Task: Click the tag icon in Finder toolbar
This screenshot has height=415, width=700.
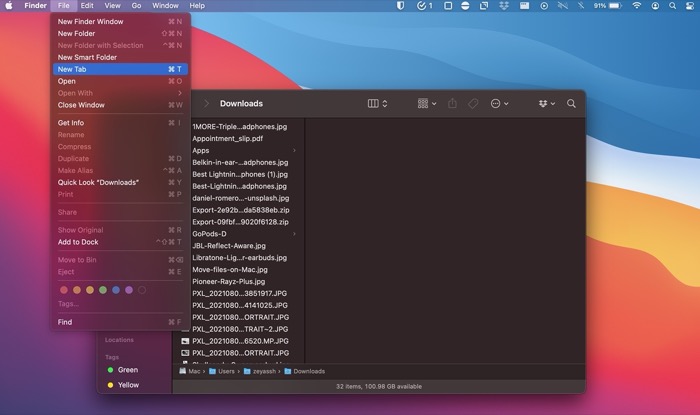Action: (473, 103)
